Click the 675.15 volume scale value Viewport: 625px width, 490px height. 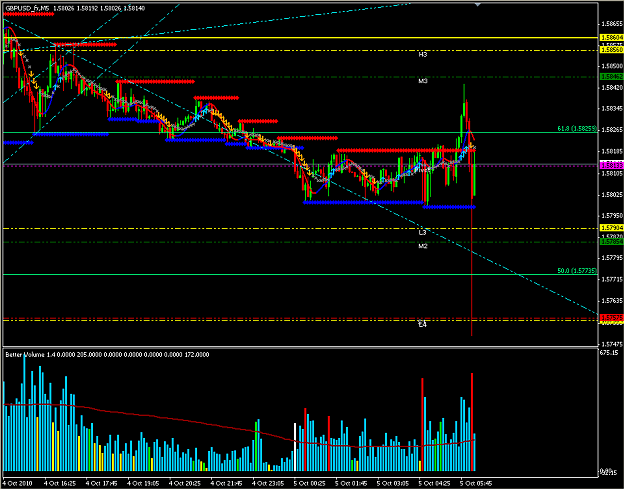[x=609, y=353]
